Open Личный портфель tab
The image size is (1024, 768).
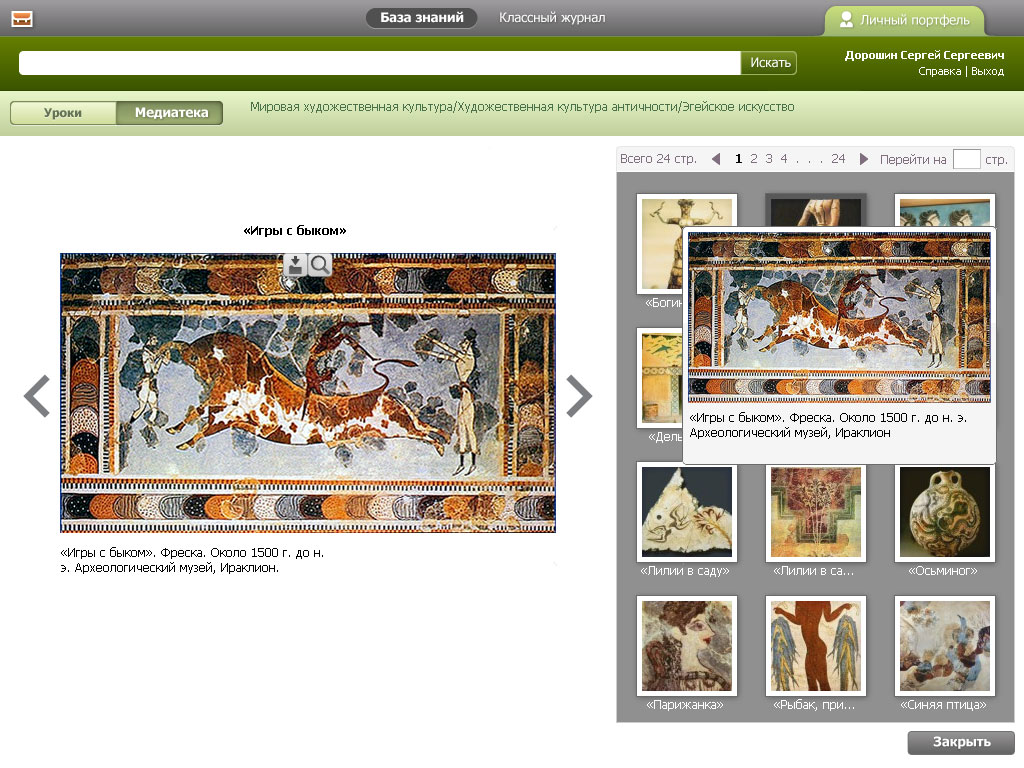(x=904, y=21)
